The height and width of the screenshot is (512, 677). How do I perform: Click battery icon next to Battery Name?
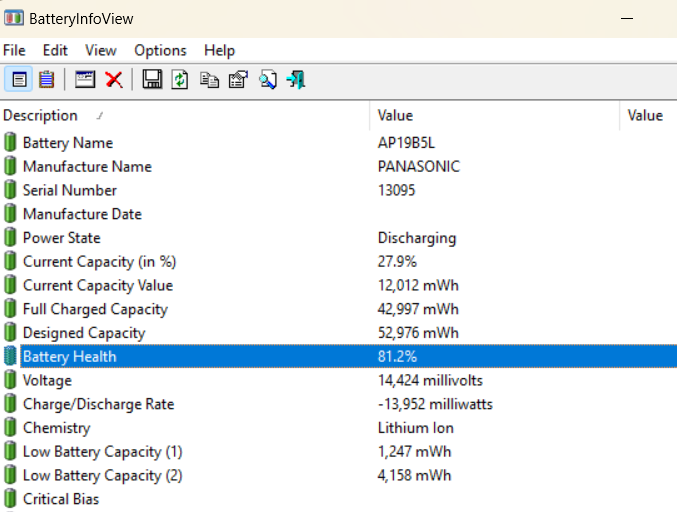pyautogui.click(x=10, y=142)
